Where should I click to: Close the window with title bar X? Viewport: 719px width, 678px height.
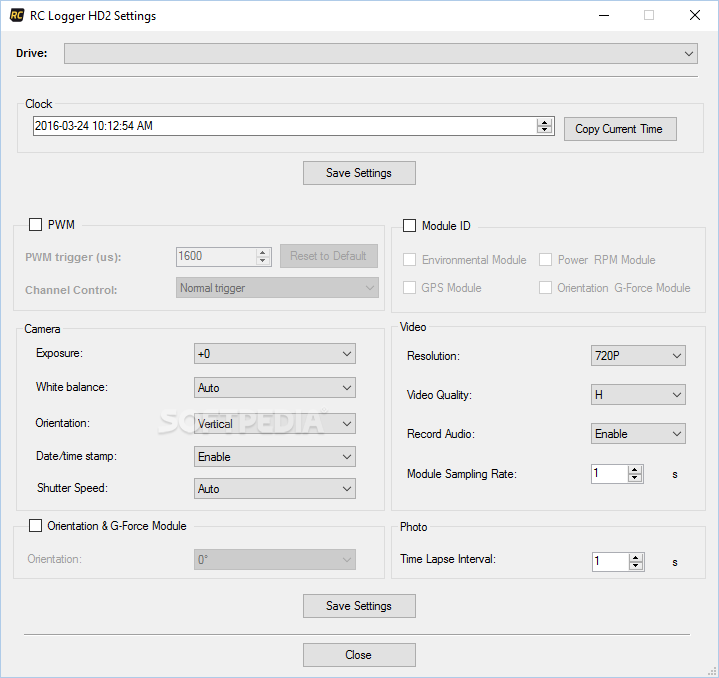(695, 16)
